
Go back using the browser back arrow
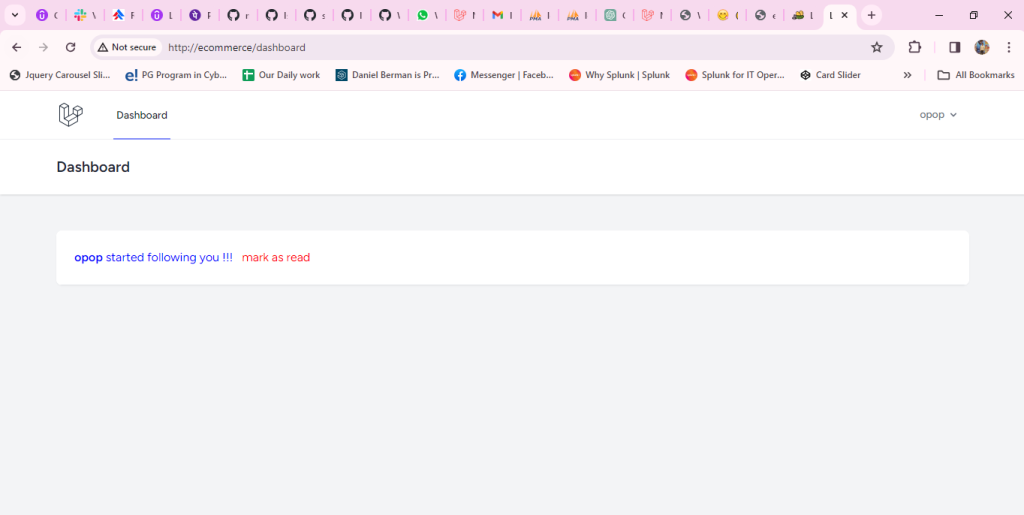pyautogui.click(x=16, y=47)
